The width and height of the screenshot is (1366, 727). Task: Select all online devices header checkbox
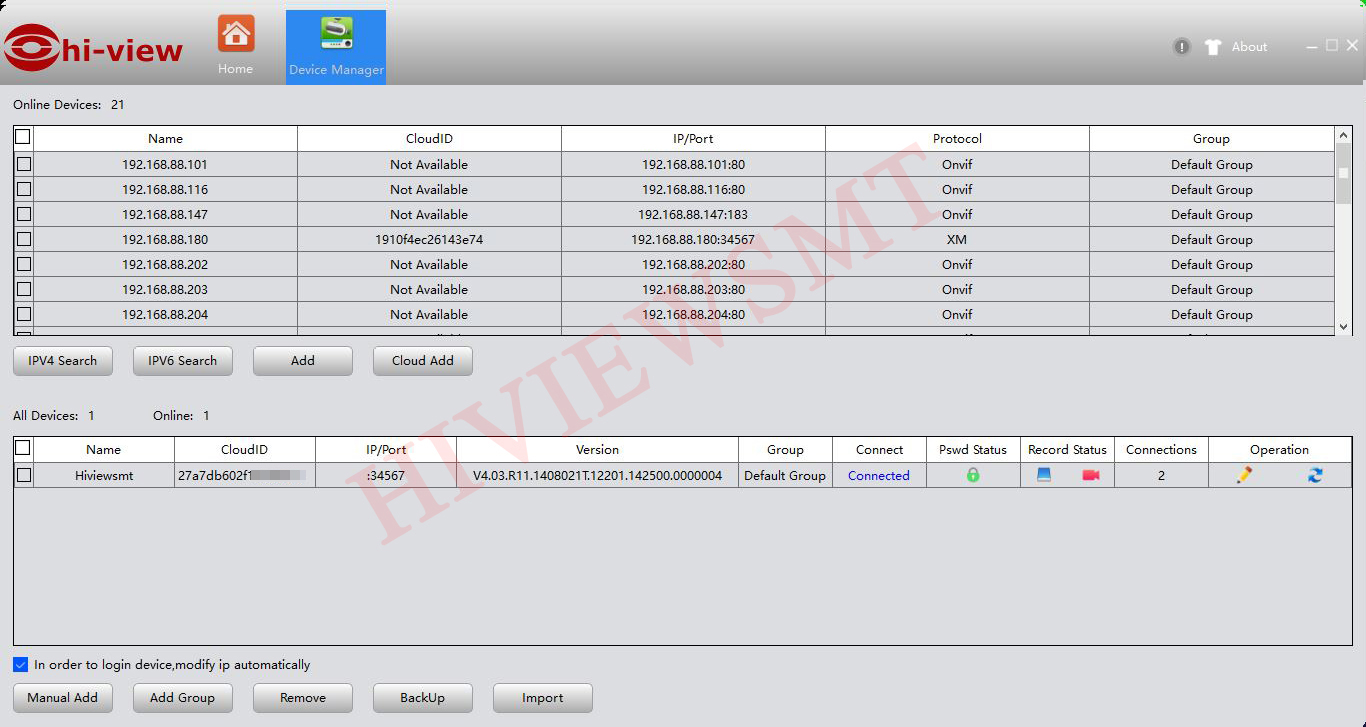coord(23,137)
